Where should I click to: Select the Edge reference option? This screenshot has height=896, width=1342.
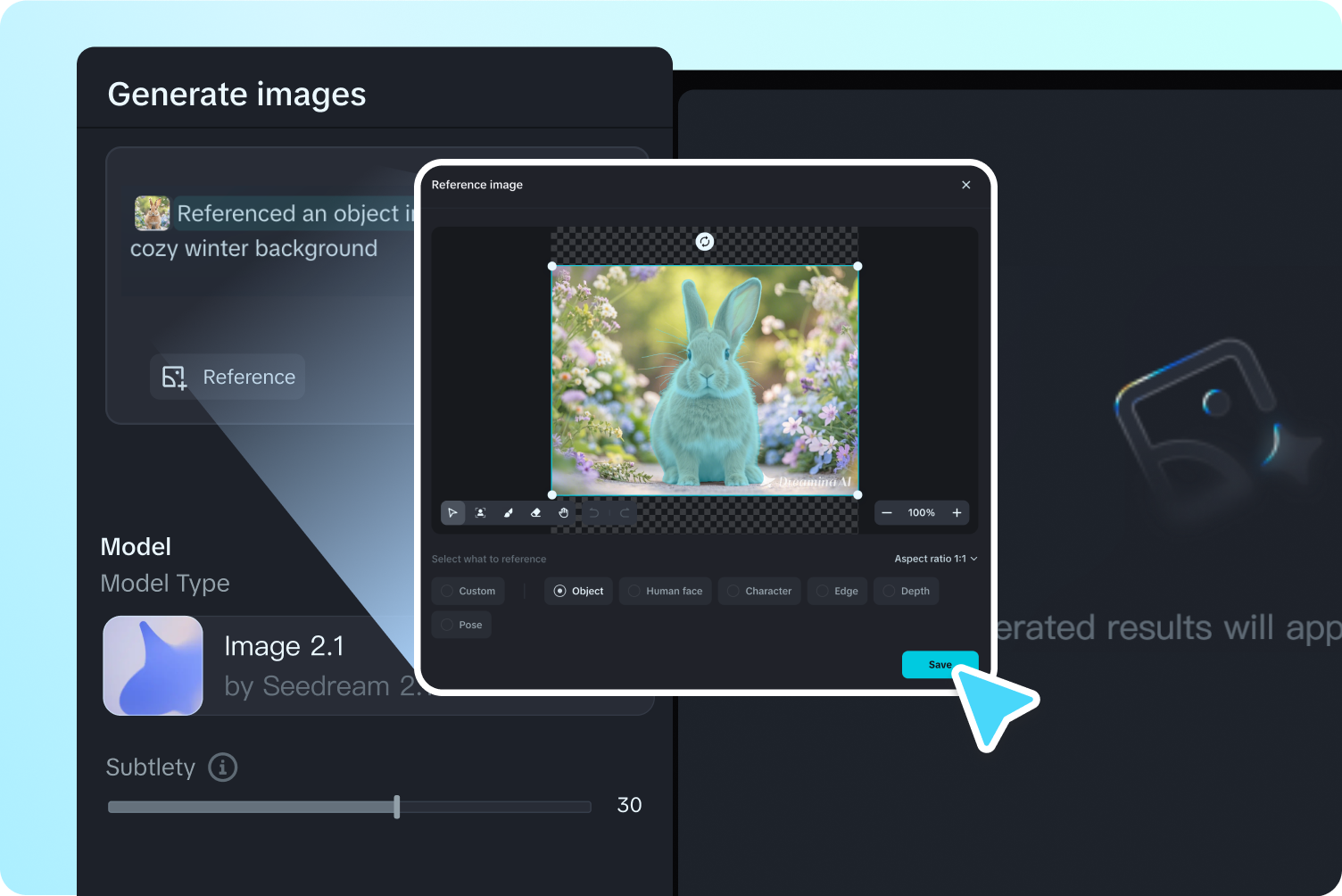coord(837,591)
